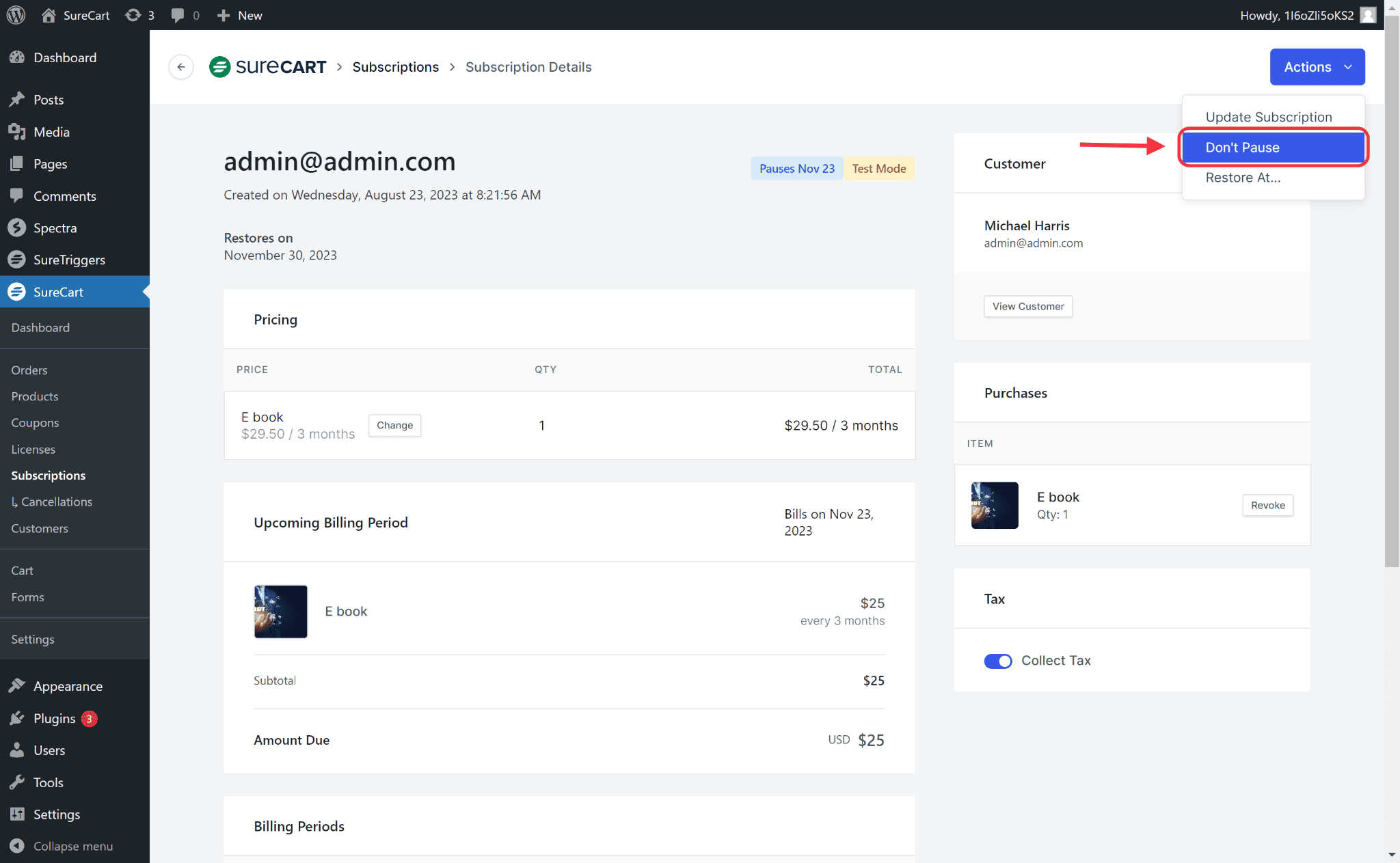Image resolution: width=1400 pixels, height=863 pixels.
Task: Click the user avatar in the top right
Action: click(1368, 15)
